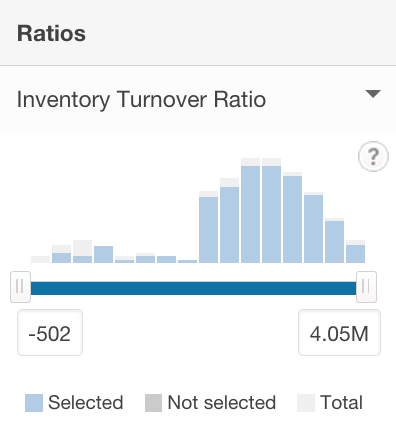This screenshot has height=423, width=396.
Task: Select the rightmost histogram bar
Action: (355, 252)
